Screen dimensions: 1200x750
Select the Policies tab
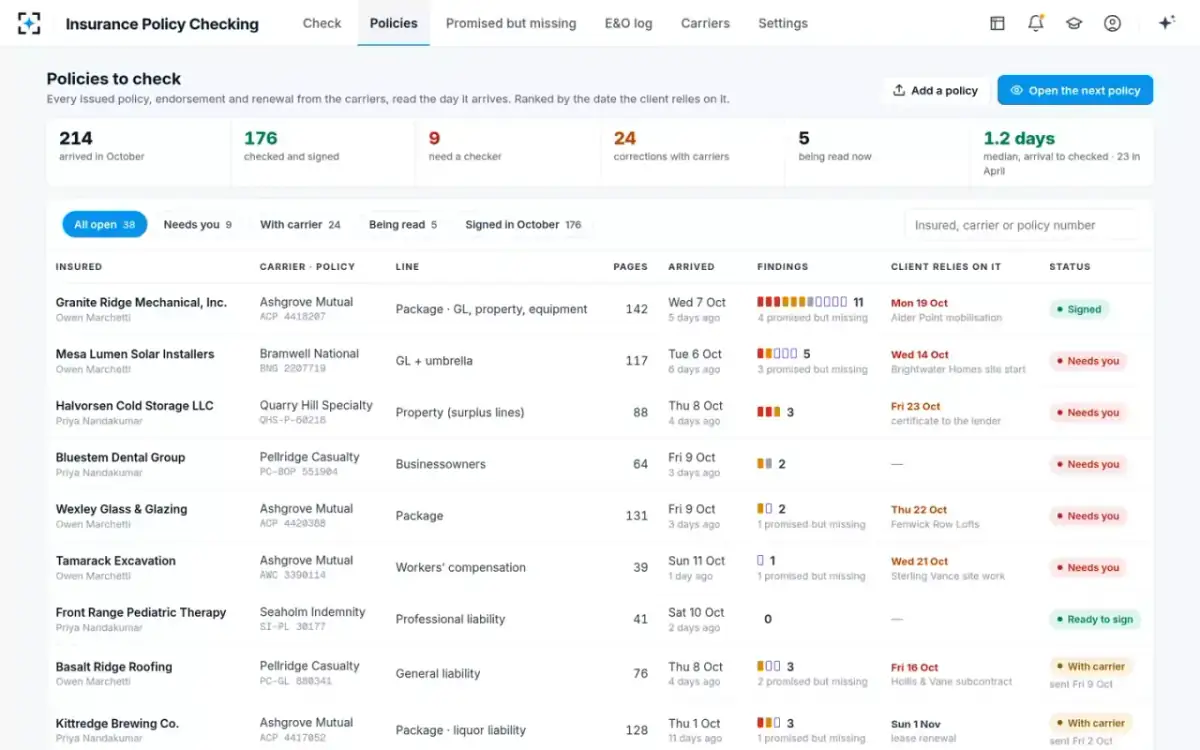[x=394, y=23]
